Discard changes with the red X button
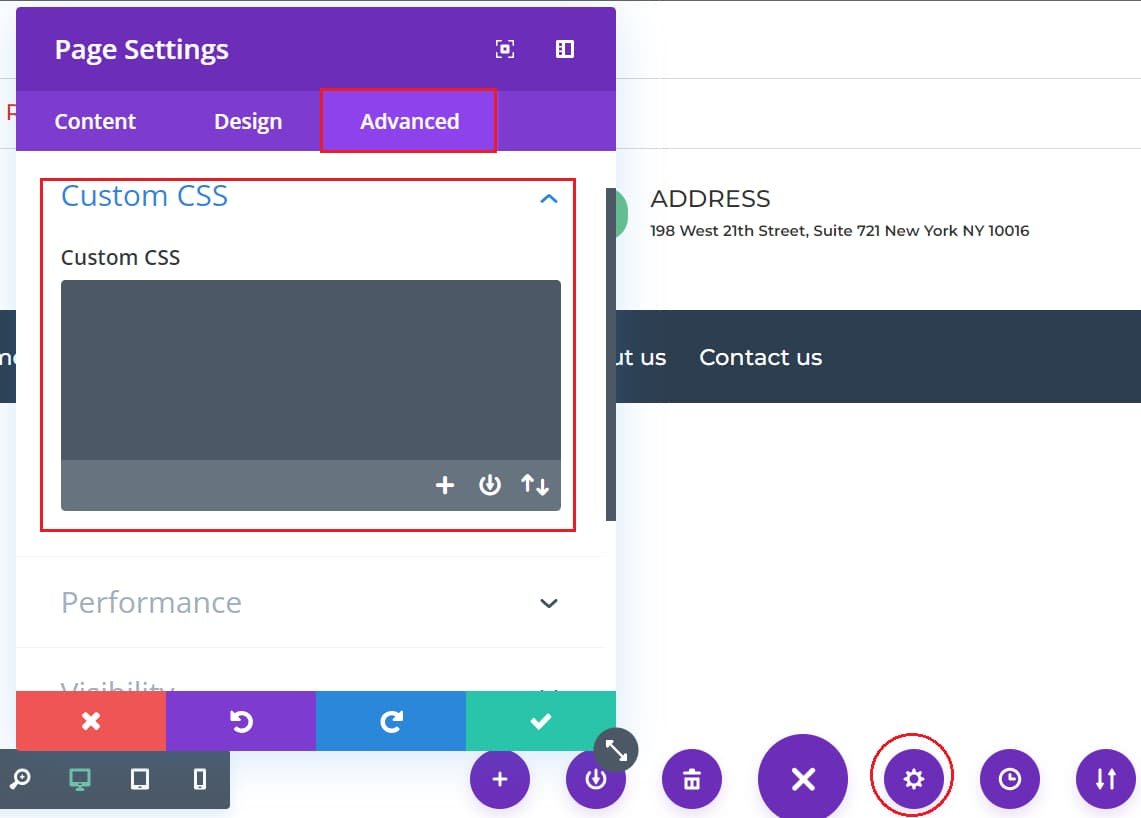The image size is (1141, 818). tap(91, 720)
